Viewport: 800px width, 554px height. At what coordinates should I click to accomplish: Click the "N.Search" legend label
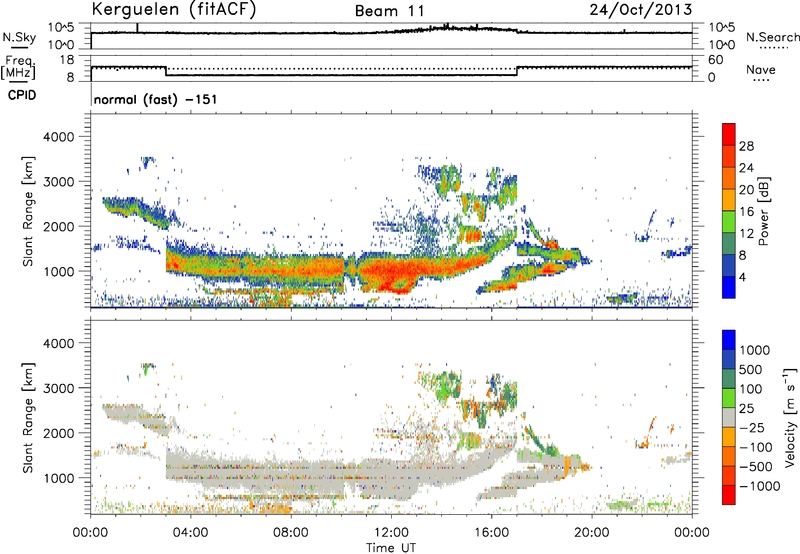(772, 37)
